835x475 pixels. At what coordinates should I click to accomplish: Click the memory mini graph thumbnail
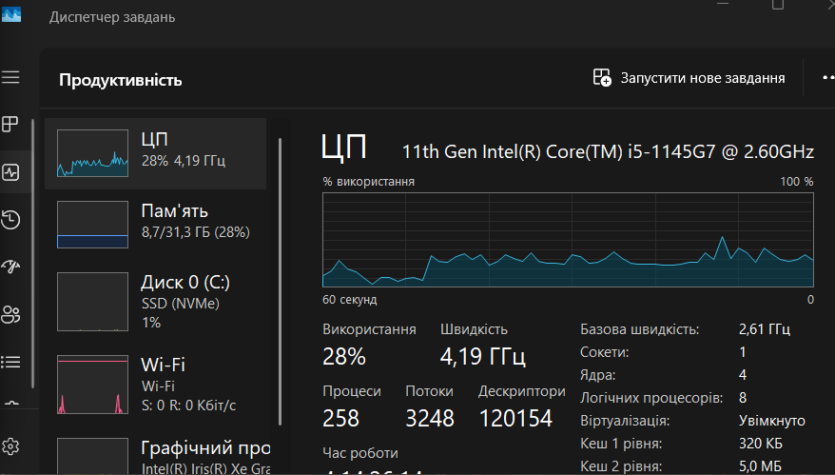tap(93, 224)
